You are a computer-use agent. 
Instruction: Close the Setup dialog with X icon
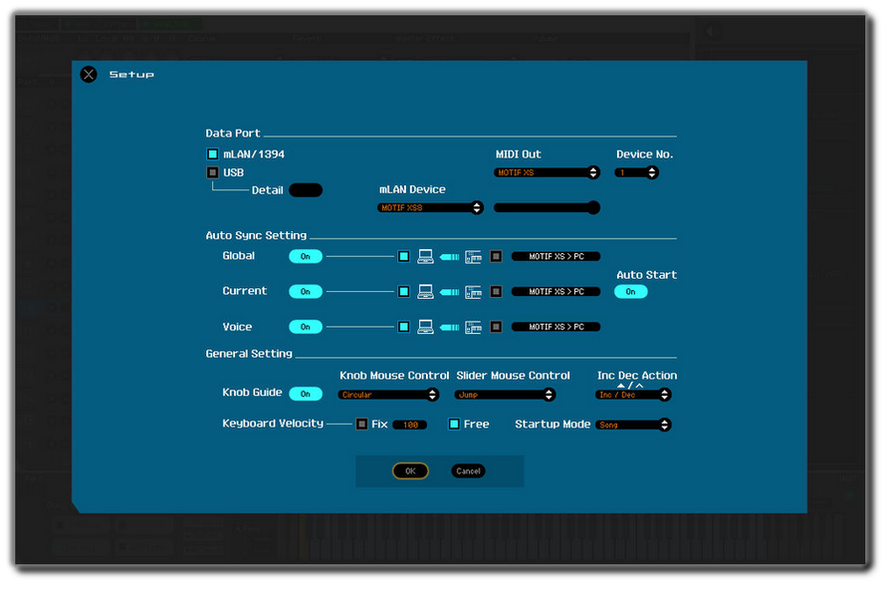tap(89, 74)
